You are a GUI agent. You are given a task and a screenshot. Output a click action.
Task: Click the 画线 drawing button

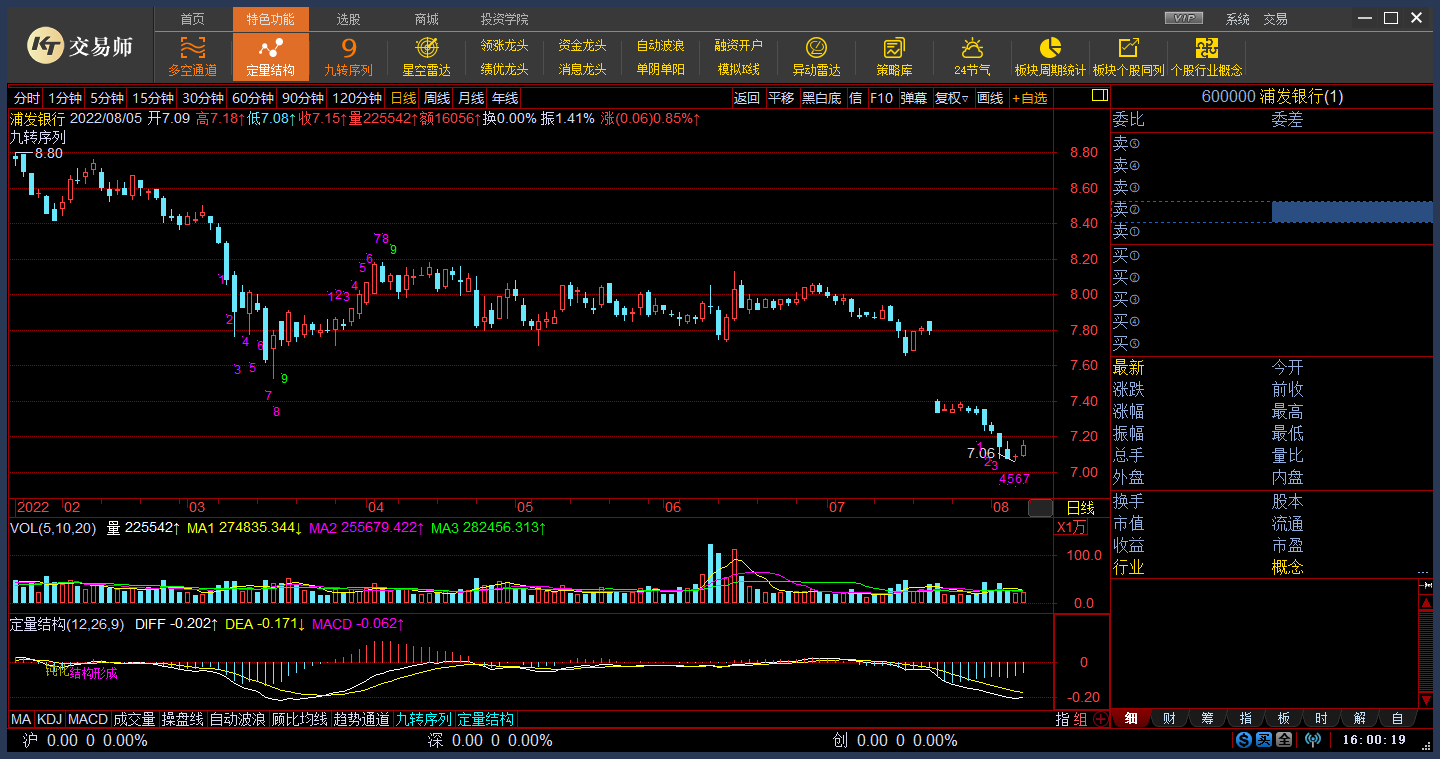(x=990, y=97)
